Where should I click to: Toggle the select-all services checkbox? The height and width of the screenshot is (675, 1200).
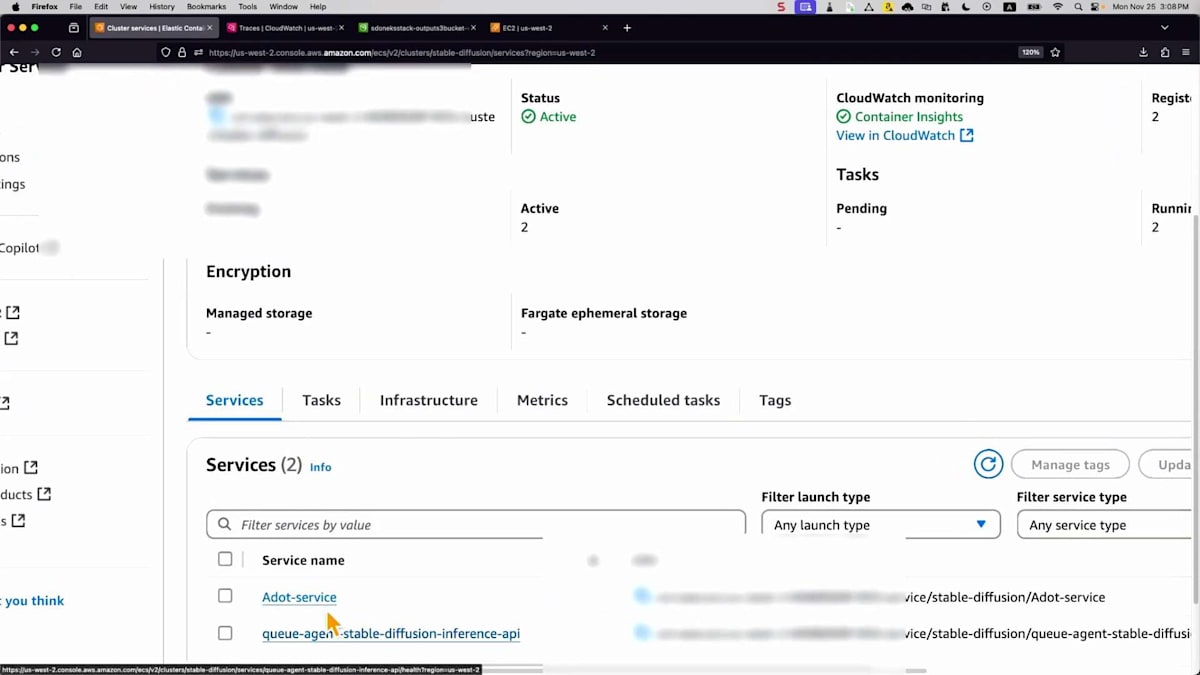[225, 559]
